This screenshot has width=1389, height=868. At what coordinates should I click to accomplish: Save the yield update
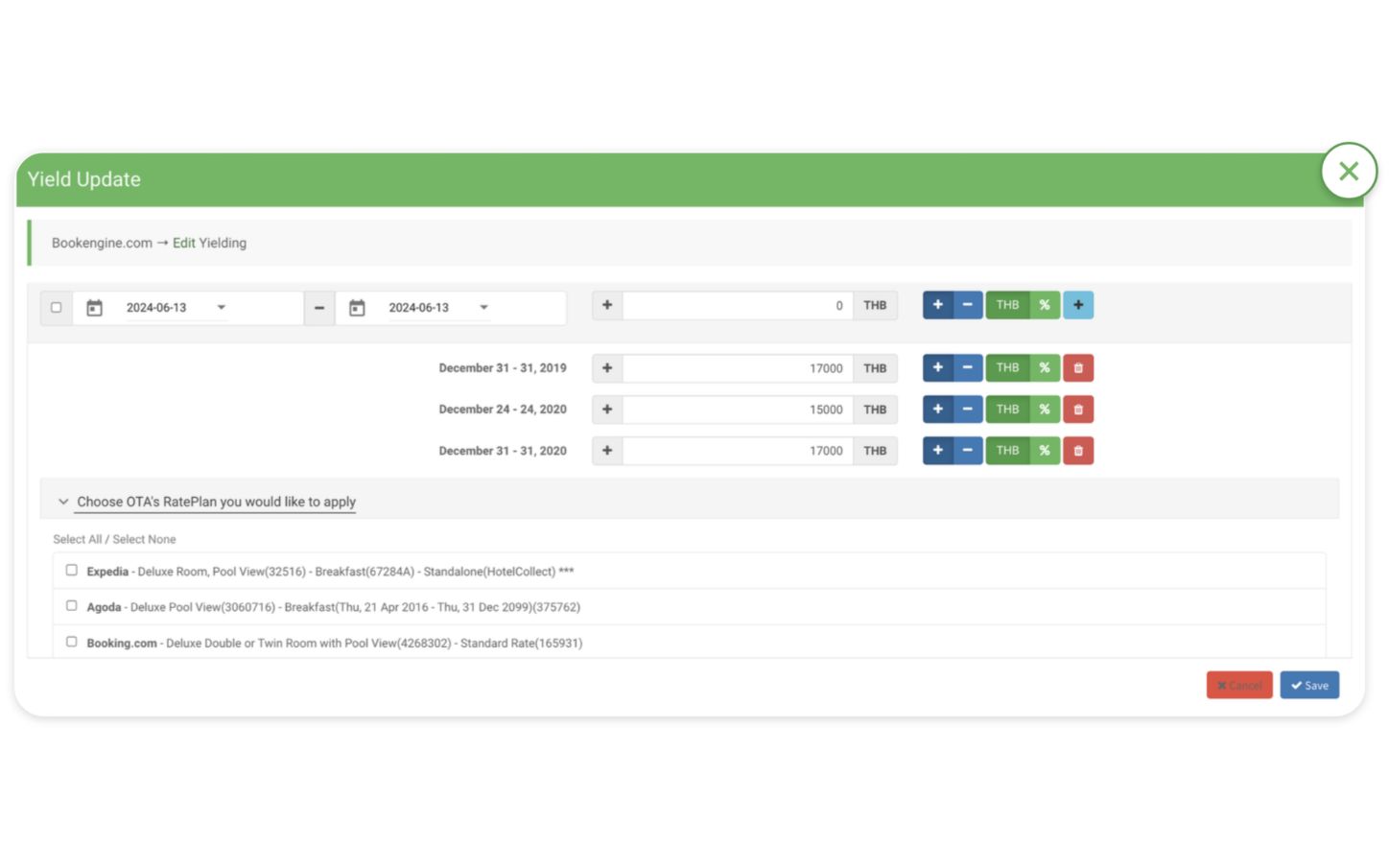click(1309, 686)
